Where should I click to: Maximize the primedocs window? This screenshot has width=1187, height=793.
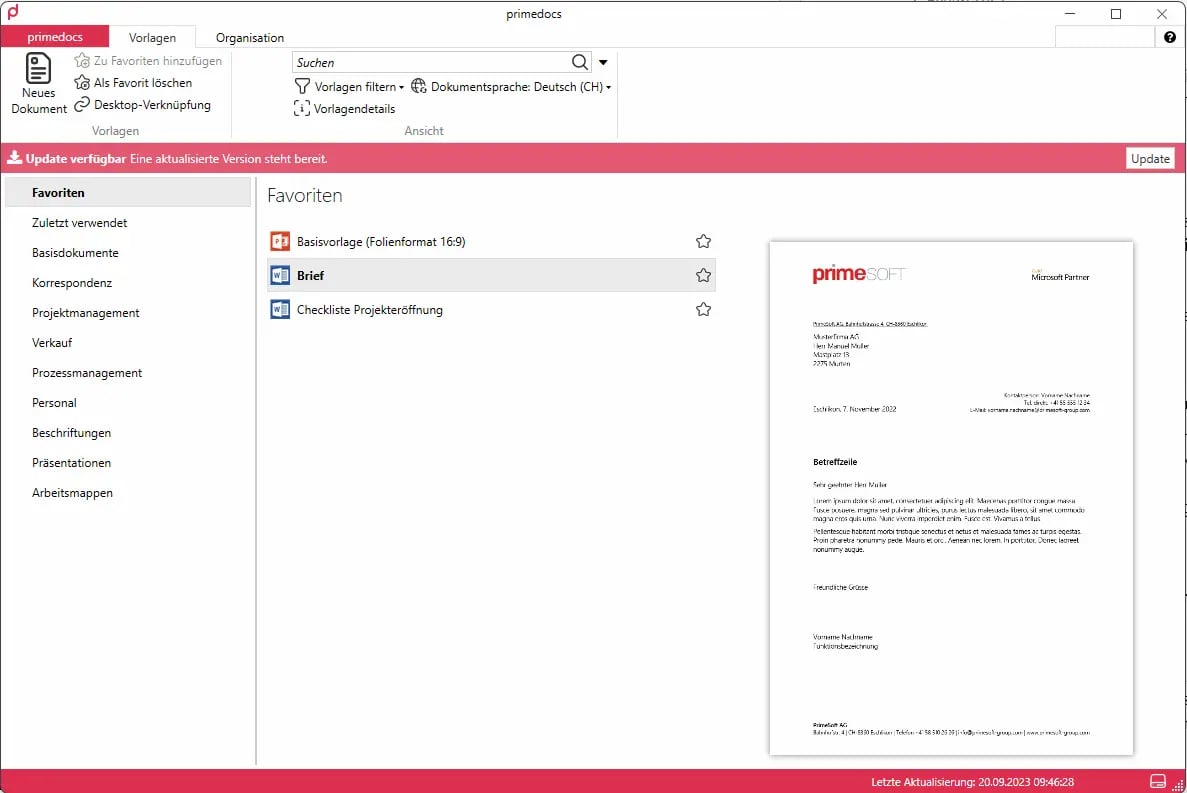pyautogui.click(x=1116, y=14)
